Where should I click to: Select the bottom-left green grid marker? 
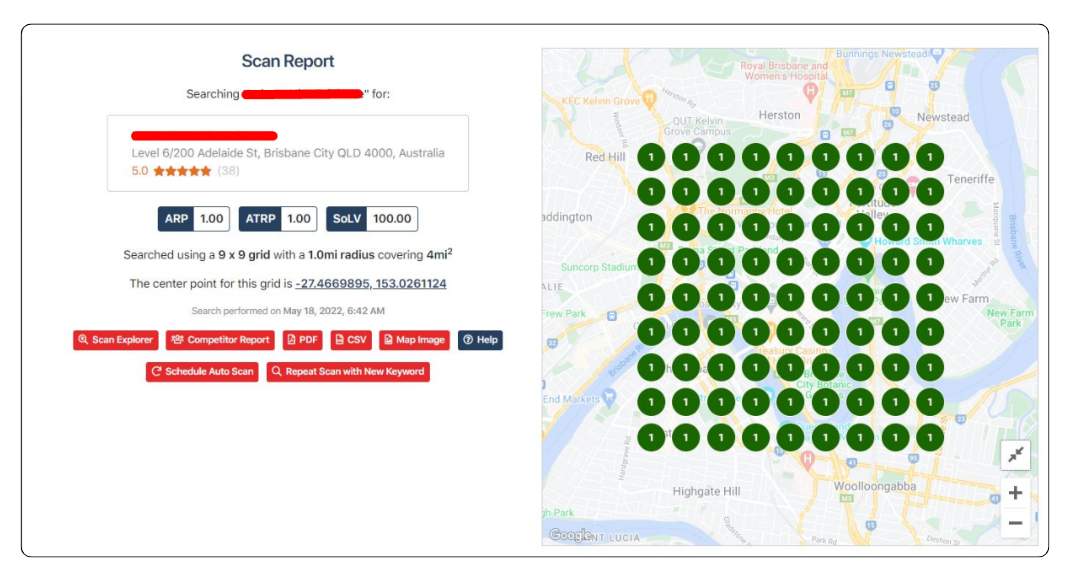[x=651, y=437]
